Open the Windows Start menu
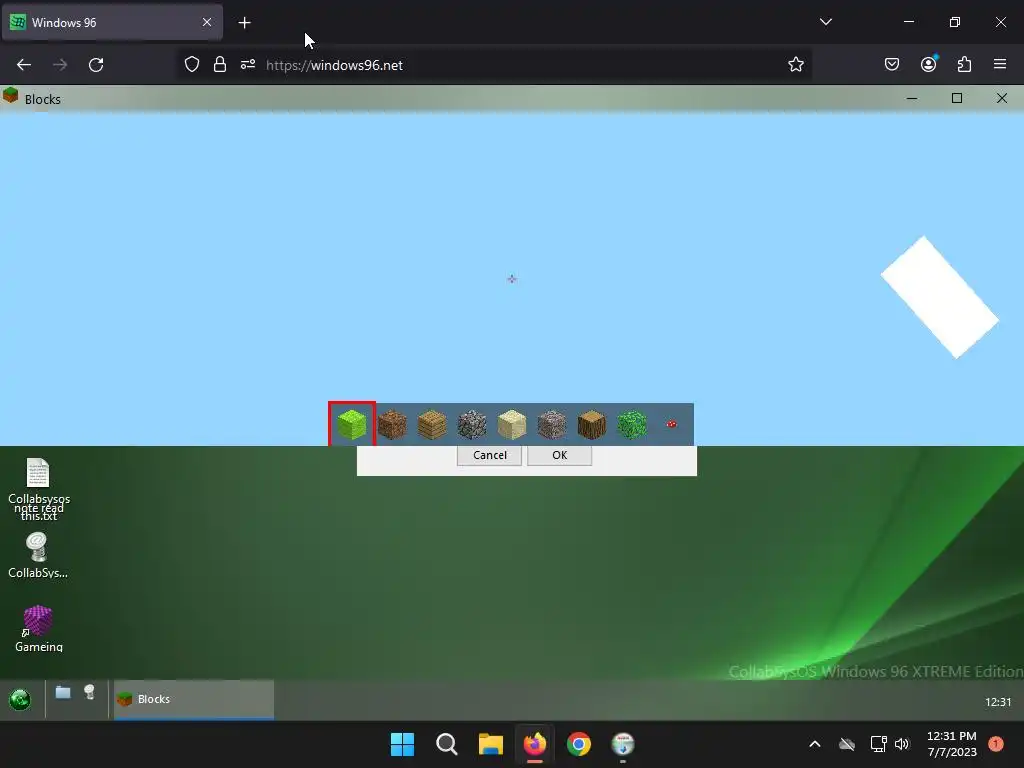 pyautogui.click(x=402, y=744)
